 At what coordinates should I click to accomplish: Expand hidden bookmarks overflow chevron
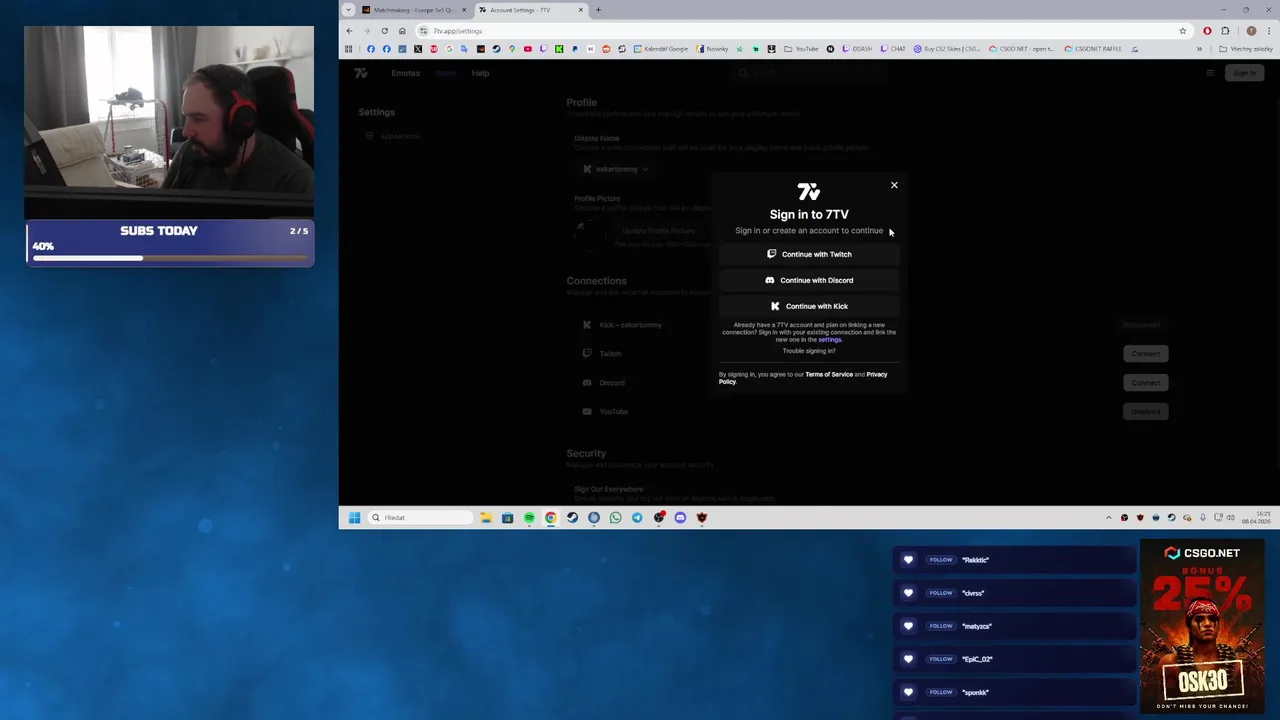(1199, 49)
